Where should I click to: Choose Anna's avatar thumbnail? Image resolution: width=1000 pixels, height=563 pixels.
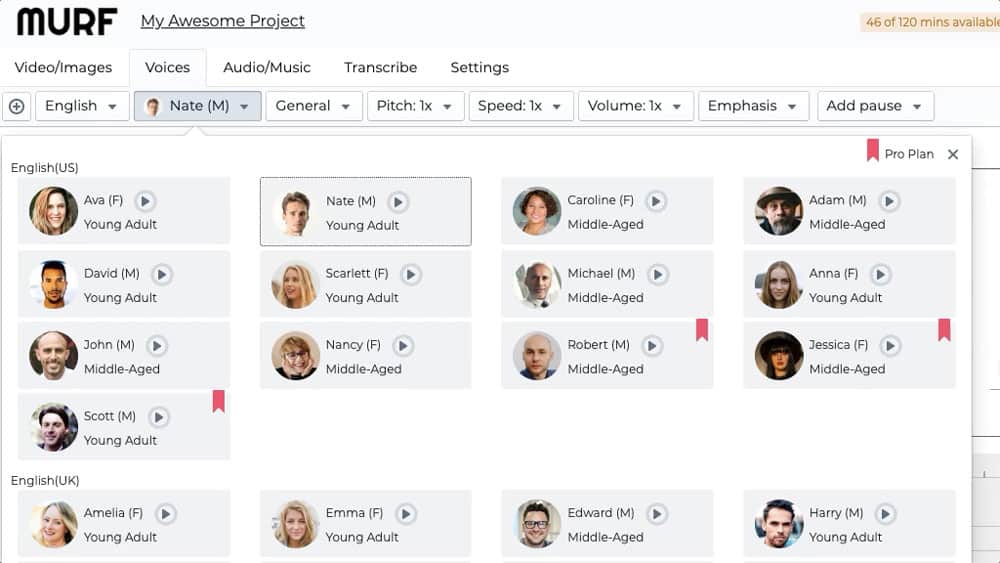780,284
